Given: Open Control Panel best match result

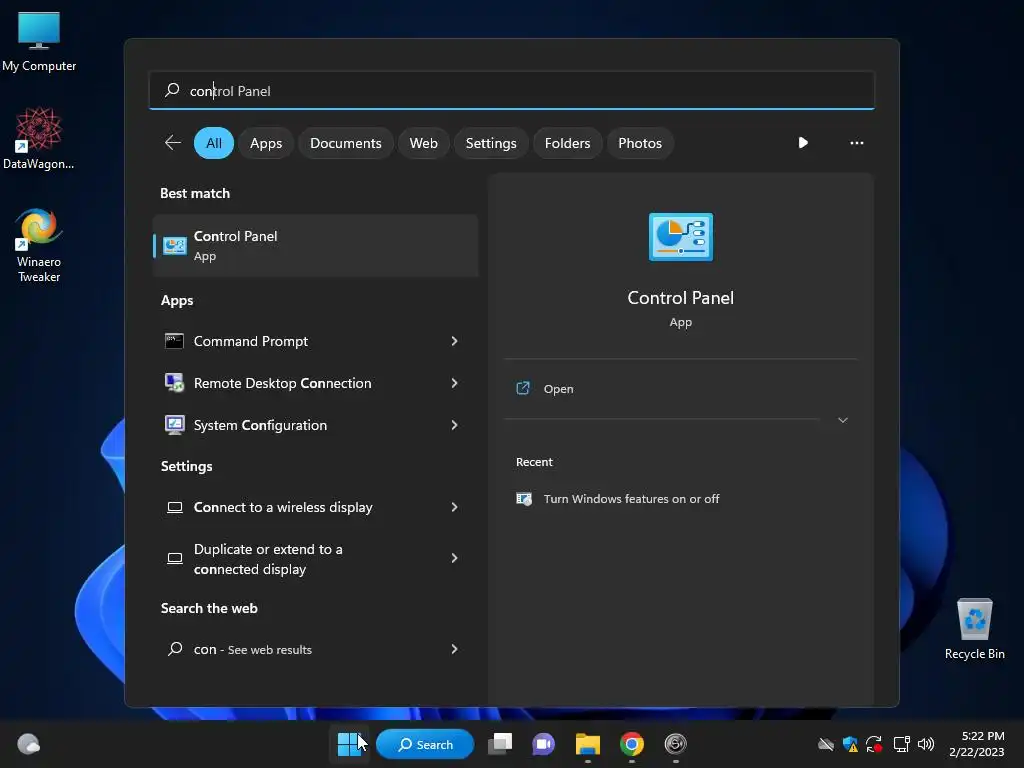Looking at the screenshot, I should [315, 246].
